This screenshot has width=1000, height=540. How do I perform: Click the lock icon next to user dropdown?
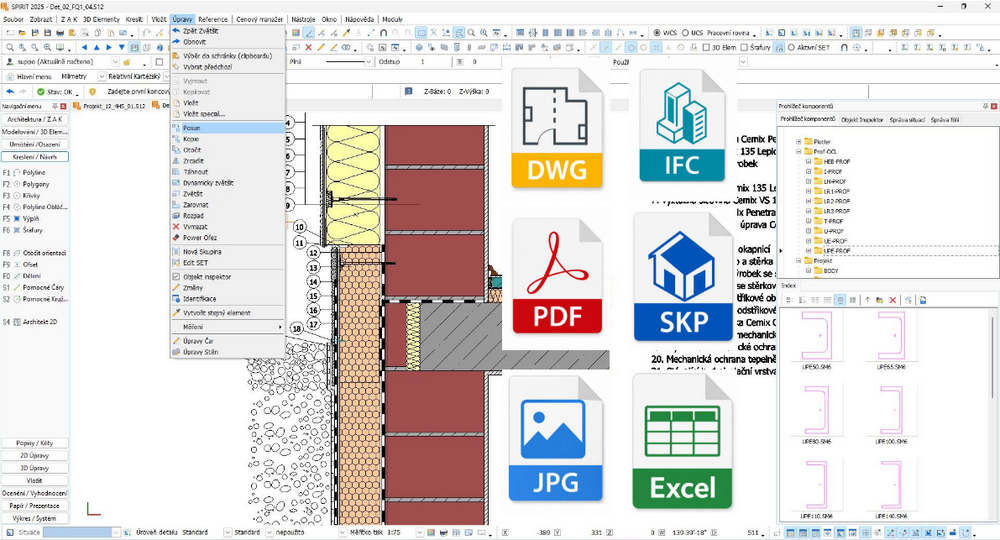pos(127,62)
